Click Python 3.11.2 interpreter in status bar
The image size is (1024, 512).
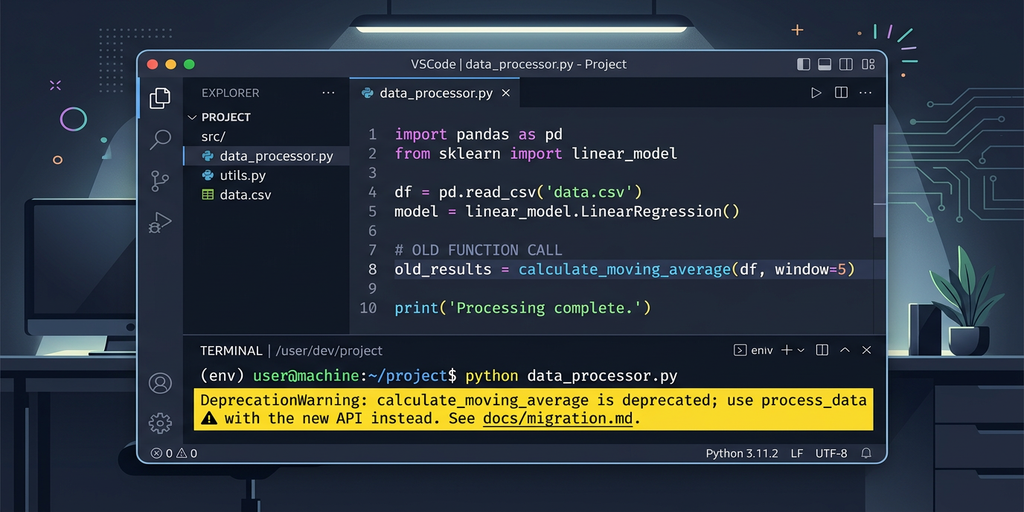[x=743, y=453]
